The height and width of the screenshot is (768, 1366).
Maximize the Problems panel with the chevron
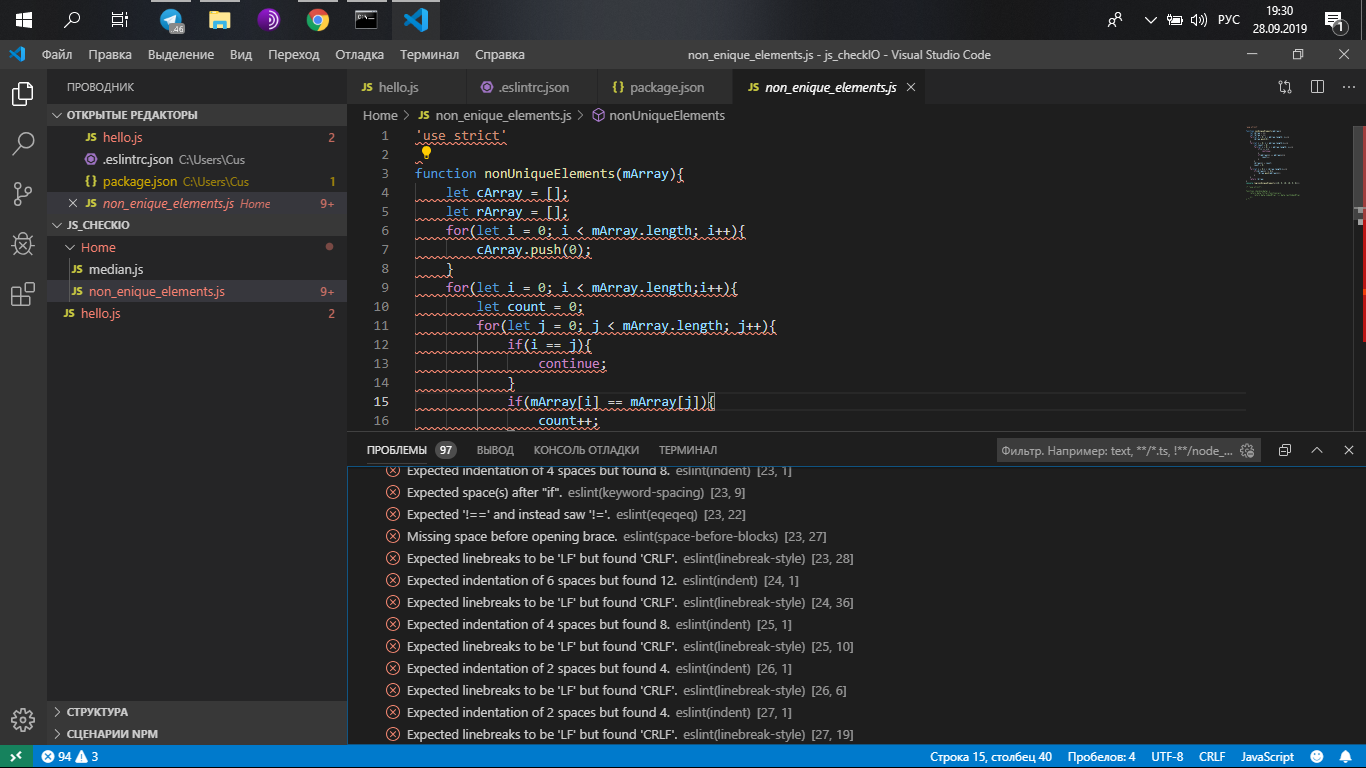pyautogui.click(x=1317, y=450)
